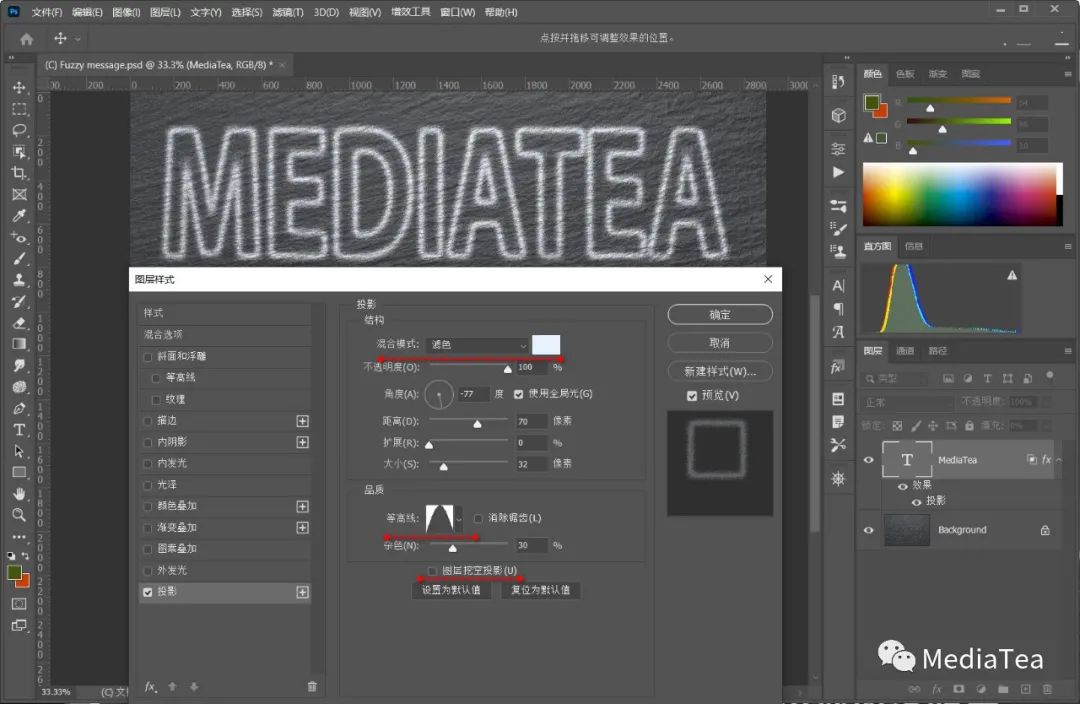Screen dimensions: 1080x704
Task: Add another 描边 effect with plus button
Action: pos(302,421)
